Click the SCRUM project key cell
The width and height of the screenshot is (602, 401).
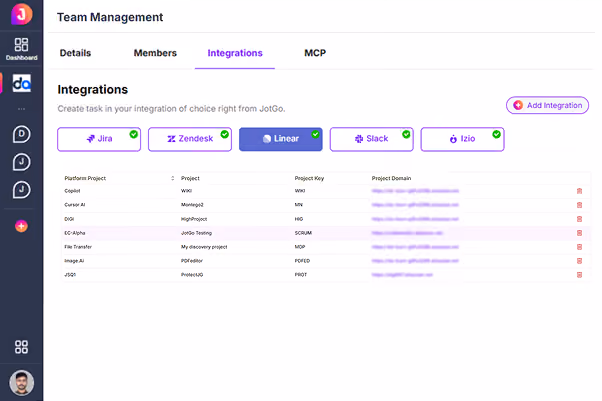point(303,233)
